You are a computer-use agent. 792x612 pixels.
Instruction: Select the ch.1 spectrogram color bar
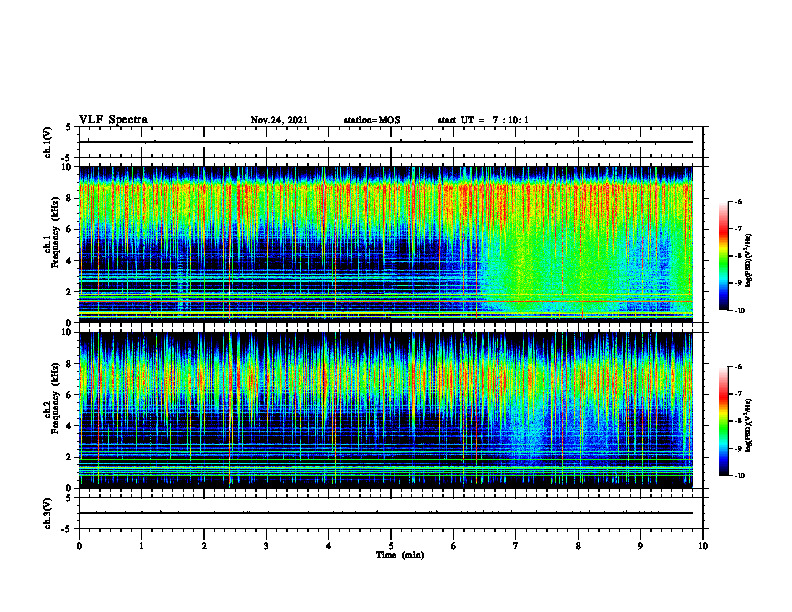pyautogui.click(x=723, y=256)
